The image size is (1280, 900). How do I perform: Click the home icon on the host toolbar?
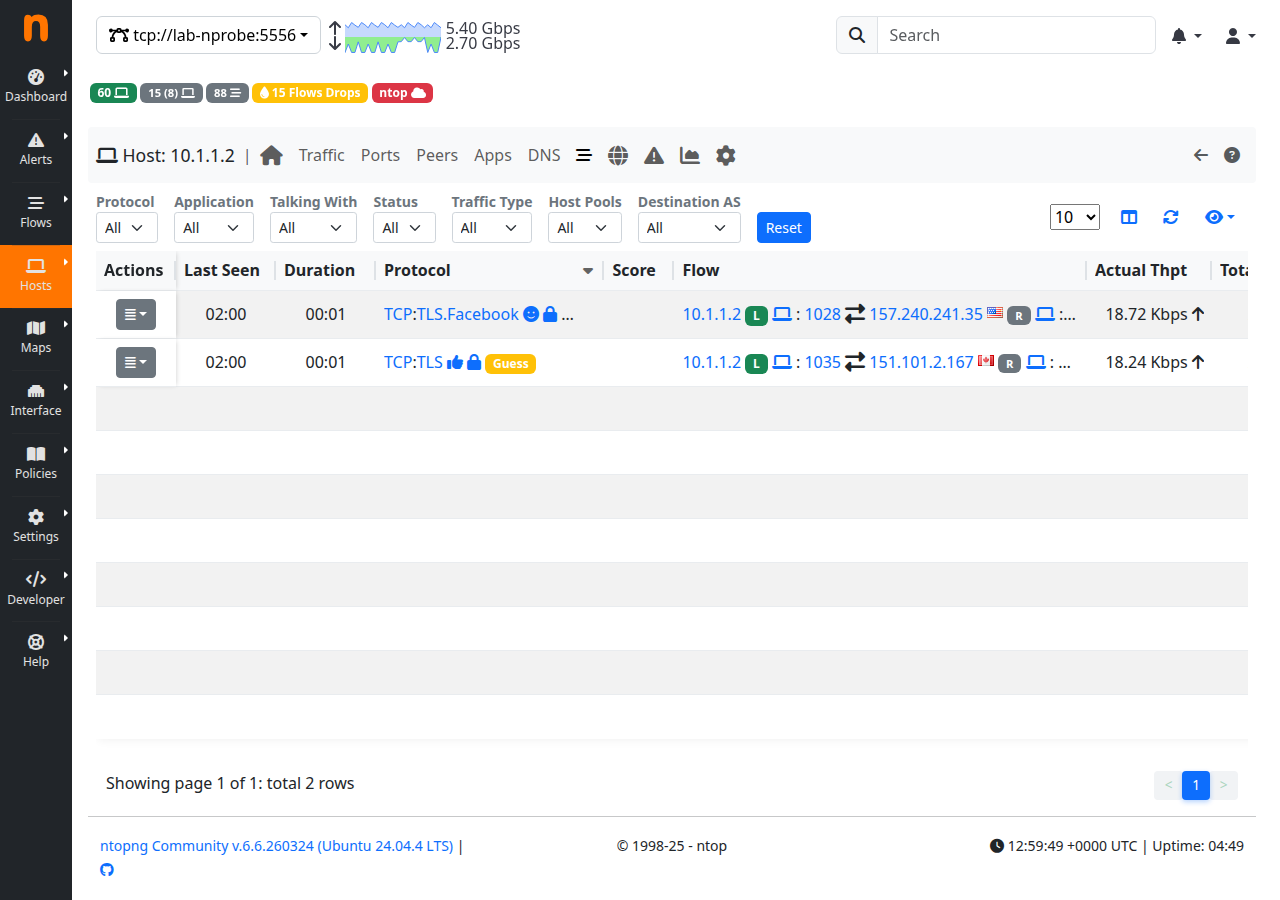270,155
